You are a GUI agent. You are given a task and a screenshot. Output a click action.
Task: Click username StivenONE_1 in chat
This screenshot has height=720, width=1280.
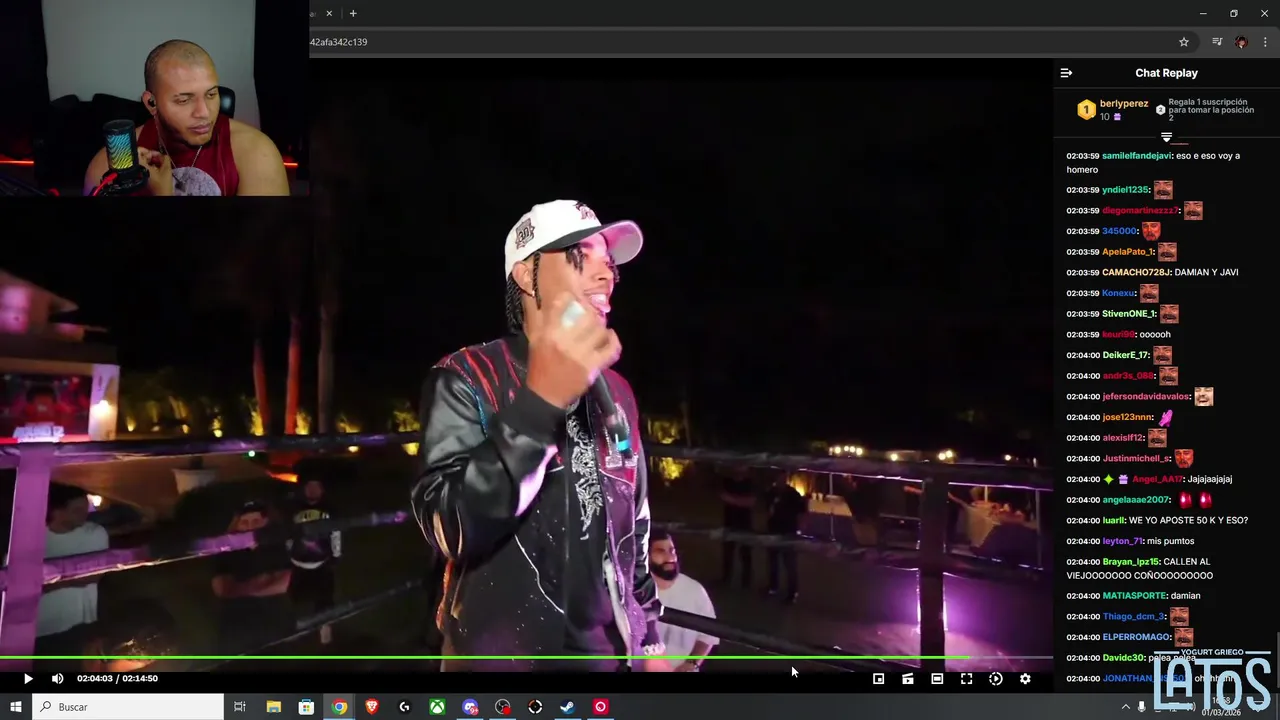click(x=1129, y=314)
